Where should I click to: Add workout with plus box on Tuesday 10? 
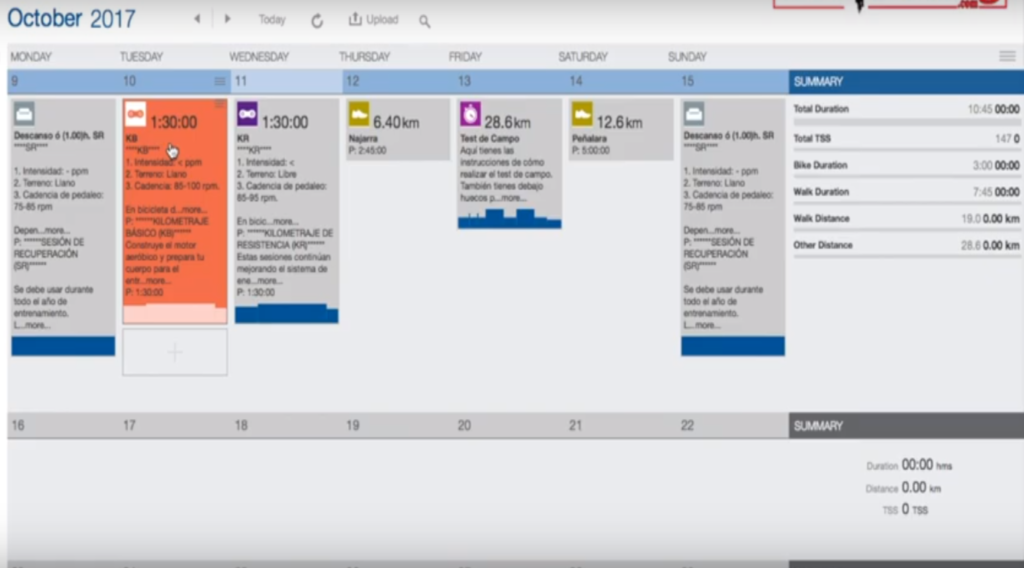tap(175, 353)
